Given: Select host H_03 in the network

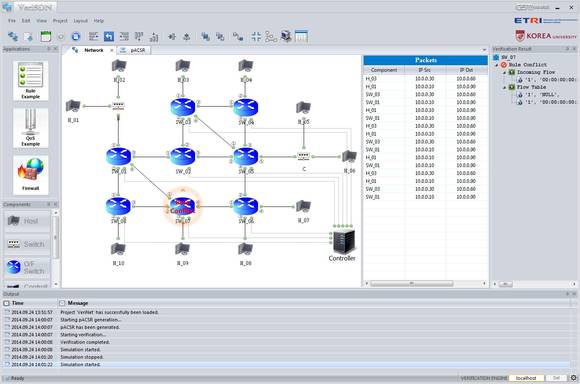Looking at the screenshot, I should coord(183,66).
